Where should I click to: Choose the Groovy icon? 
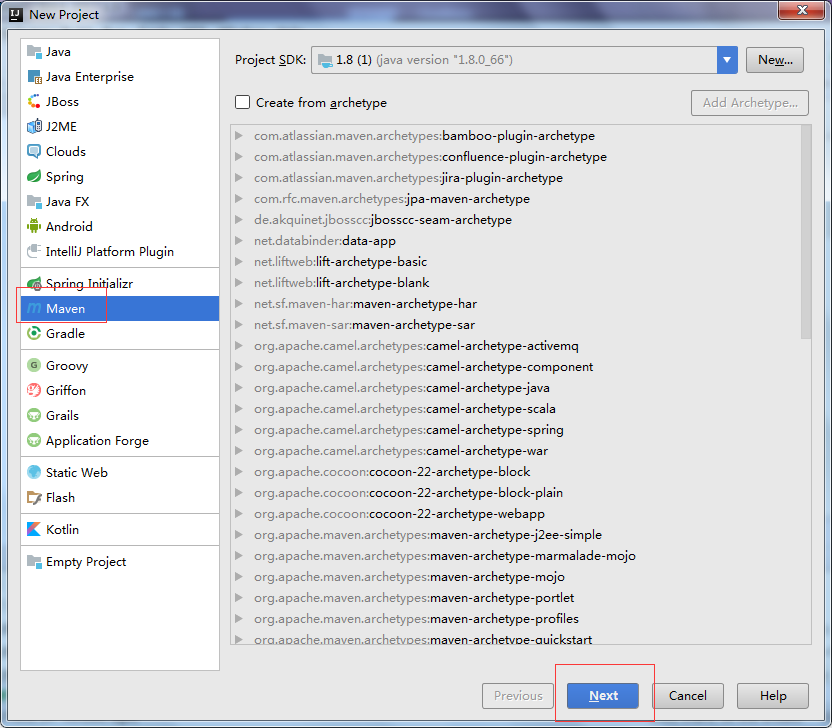34,365
